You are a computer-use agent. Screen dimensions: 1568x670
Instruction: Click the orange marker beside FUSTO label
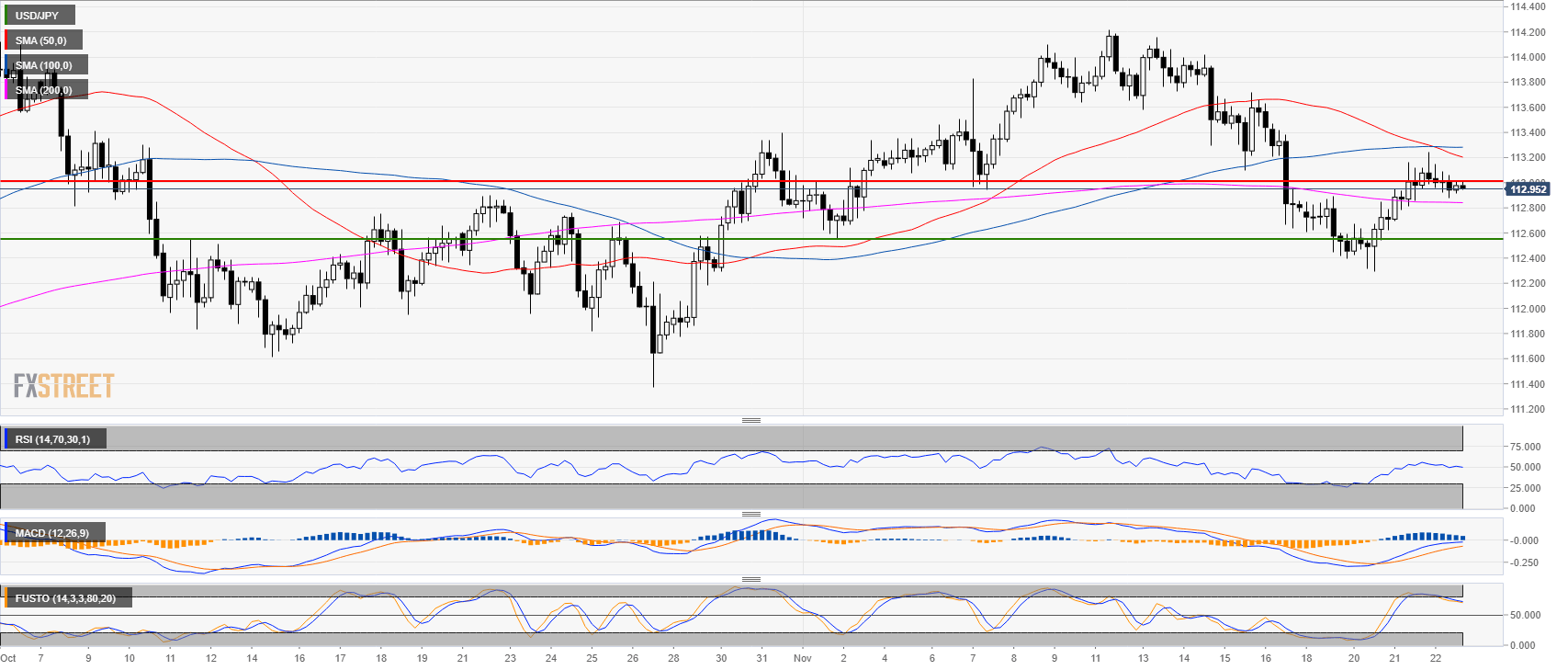pos(6,598)
